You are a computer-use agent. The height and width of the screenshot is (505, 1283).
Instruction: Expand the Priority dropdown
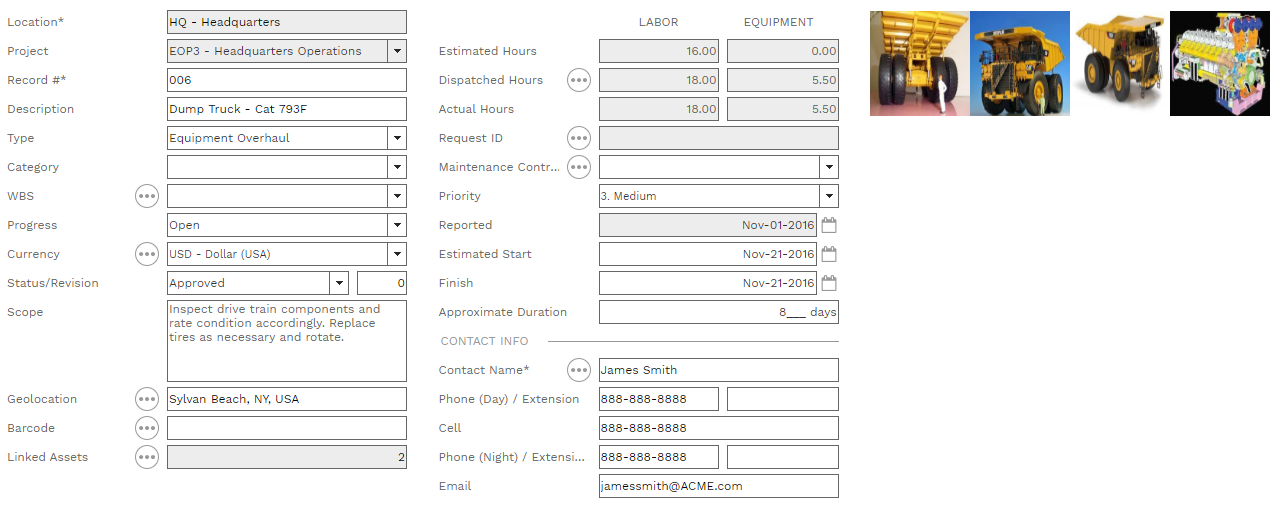click(829, 196)
